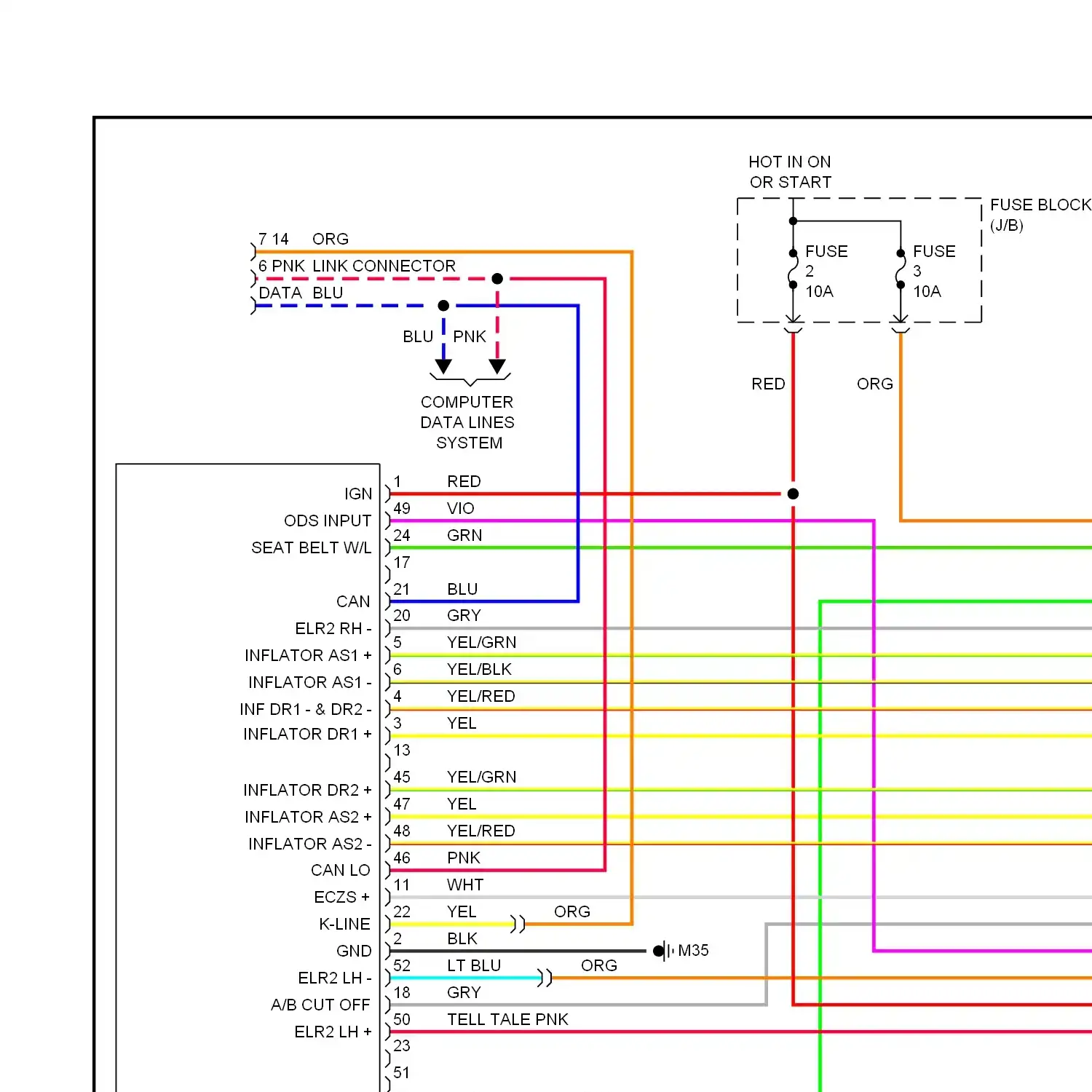1092x1092 pixels.
Task: Select the INFLATOR AS2 - label
Action: 310,844
